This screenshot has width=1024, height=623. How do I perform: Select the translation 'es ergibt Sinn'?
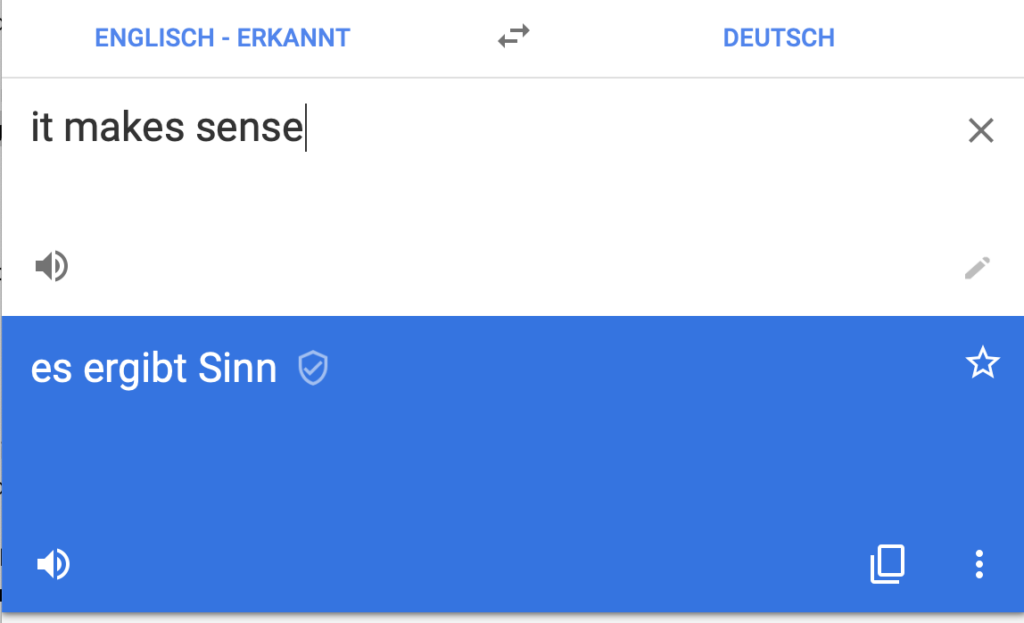tap(153, 368)
